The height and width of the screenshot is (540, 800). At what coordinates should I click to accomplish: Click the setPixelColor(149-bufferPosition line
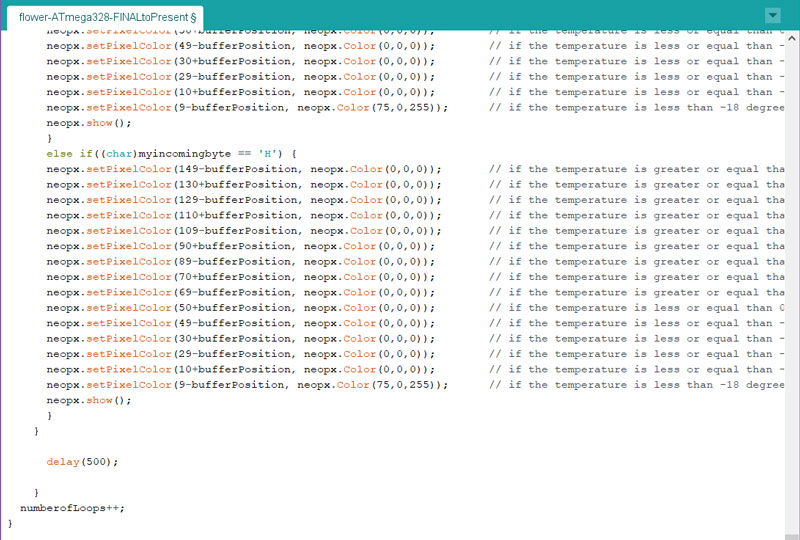tap(244, 169)
